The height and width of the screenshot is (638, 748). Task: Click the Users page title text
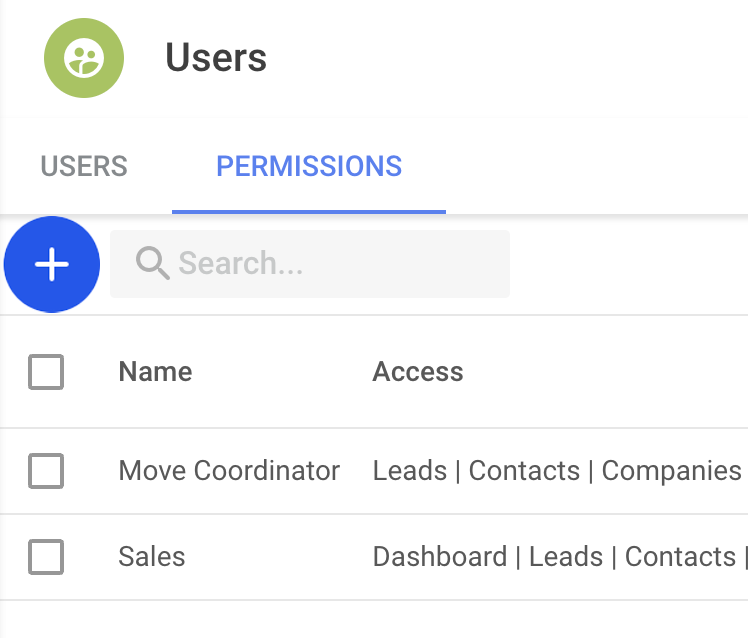pyautogui.click(x=216, y=58)
